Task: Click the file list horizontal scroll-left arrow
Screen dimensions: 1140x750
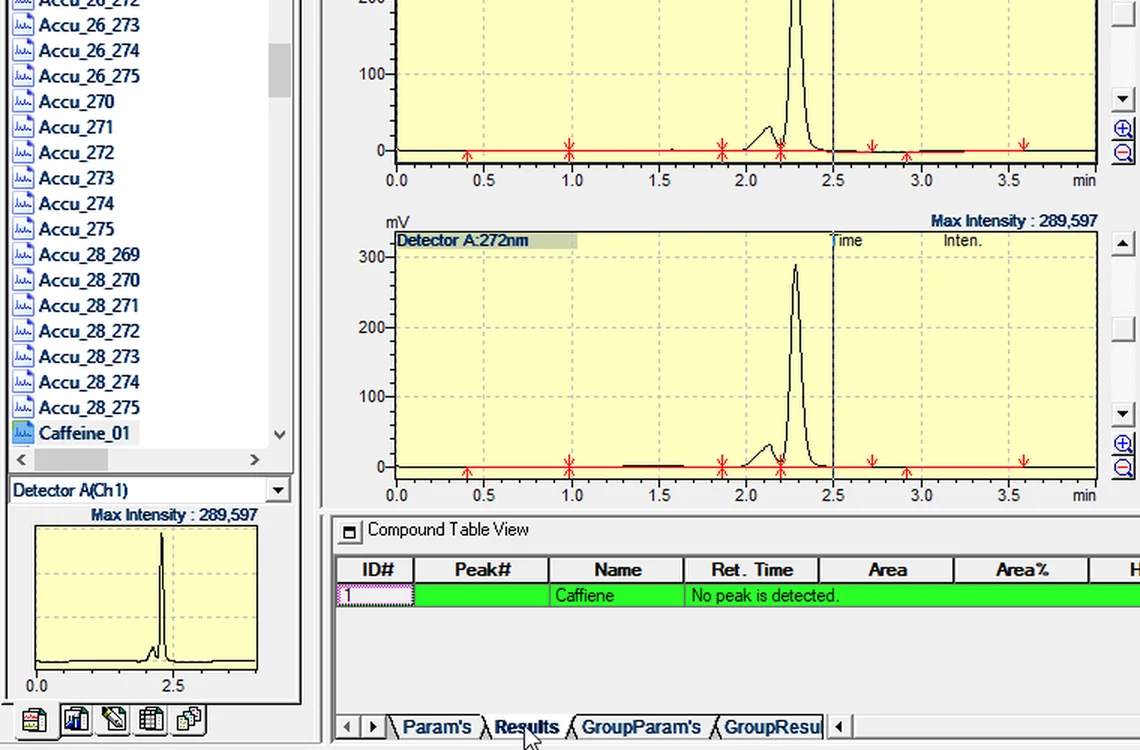Action: [x=21, y=460]
